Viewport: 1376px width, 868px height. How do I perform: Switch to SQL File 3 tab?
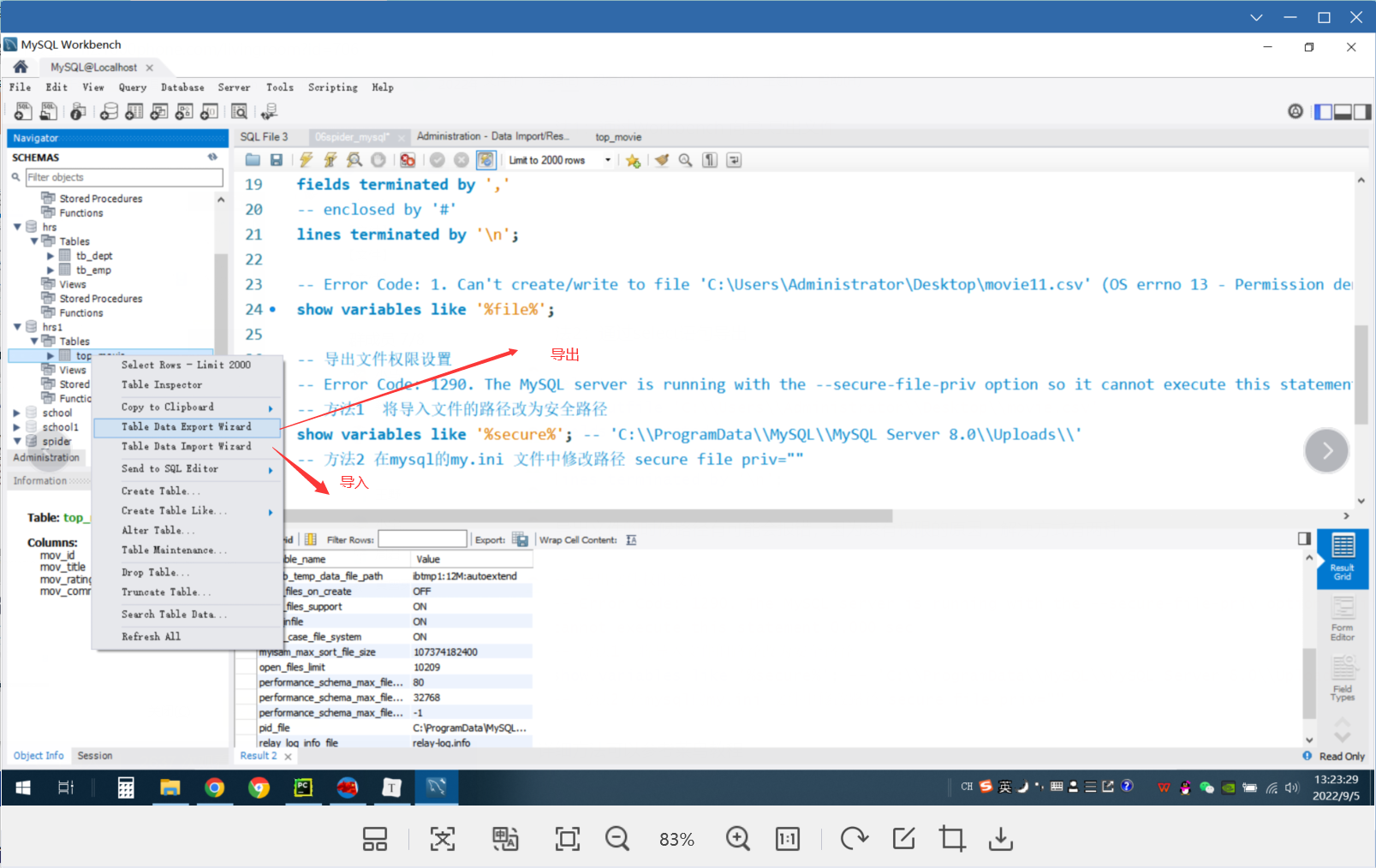point(264,137)
